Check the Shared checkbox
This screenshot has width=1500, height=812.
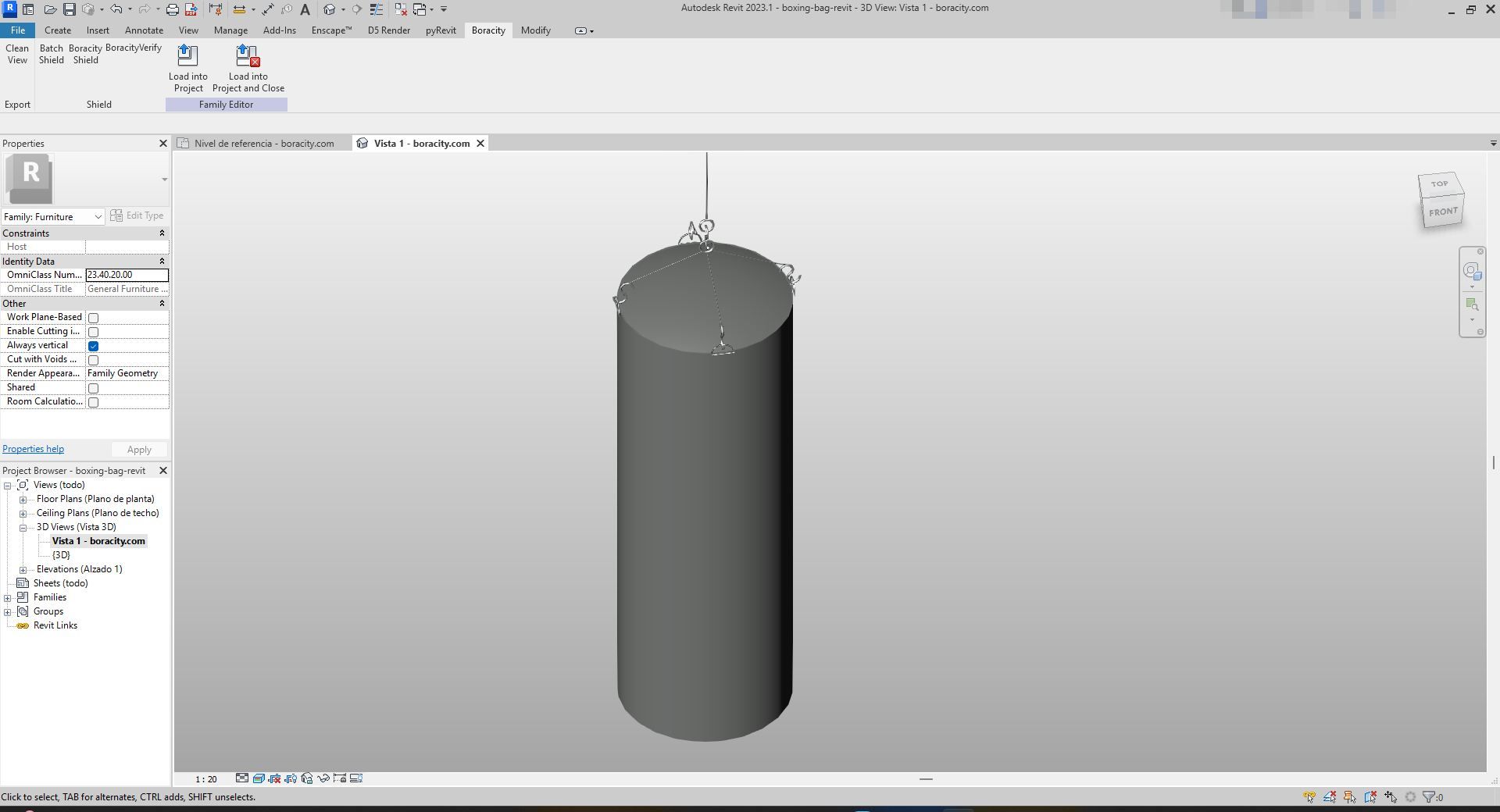(93, 388)
